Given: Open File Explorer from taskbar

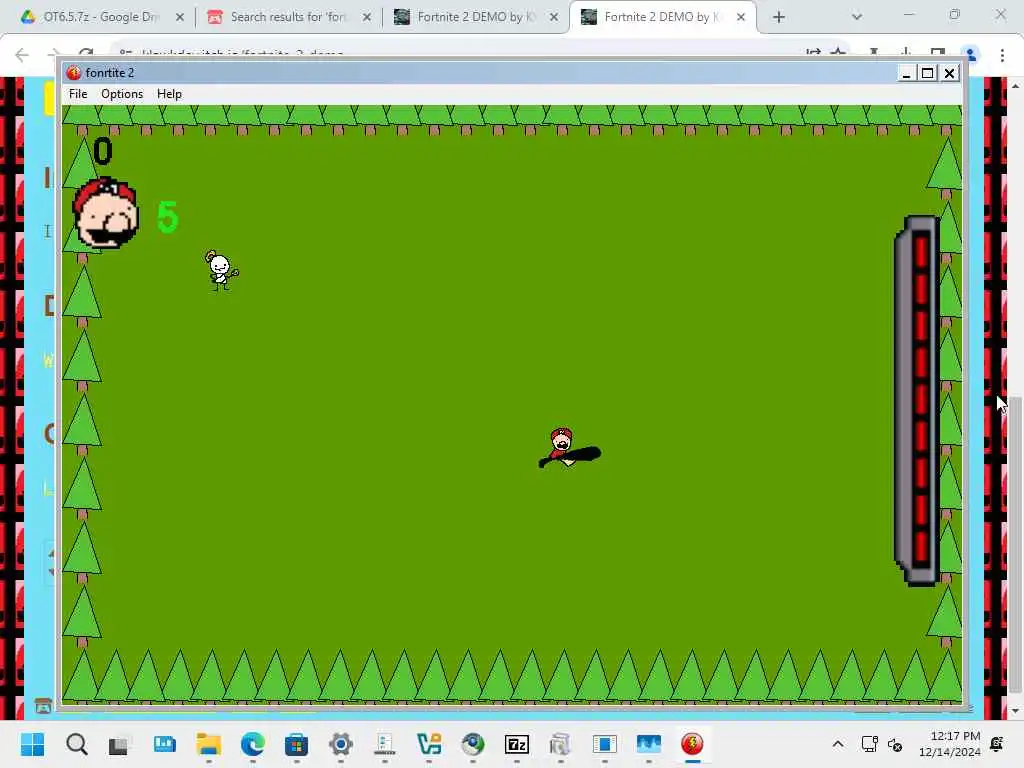Looking at the screenshot, I should (x=208, y=744).
